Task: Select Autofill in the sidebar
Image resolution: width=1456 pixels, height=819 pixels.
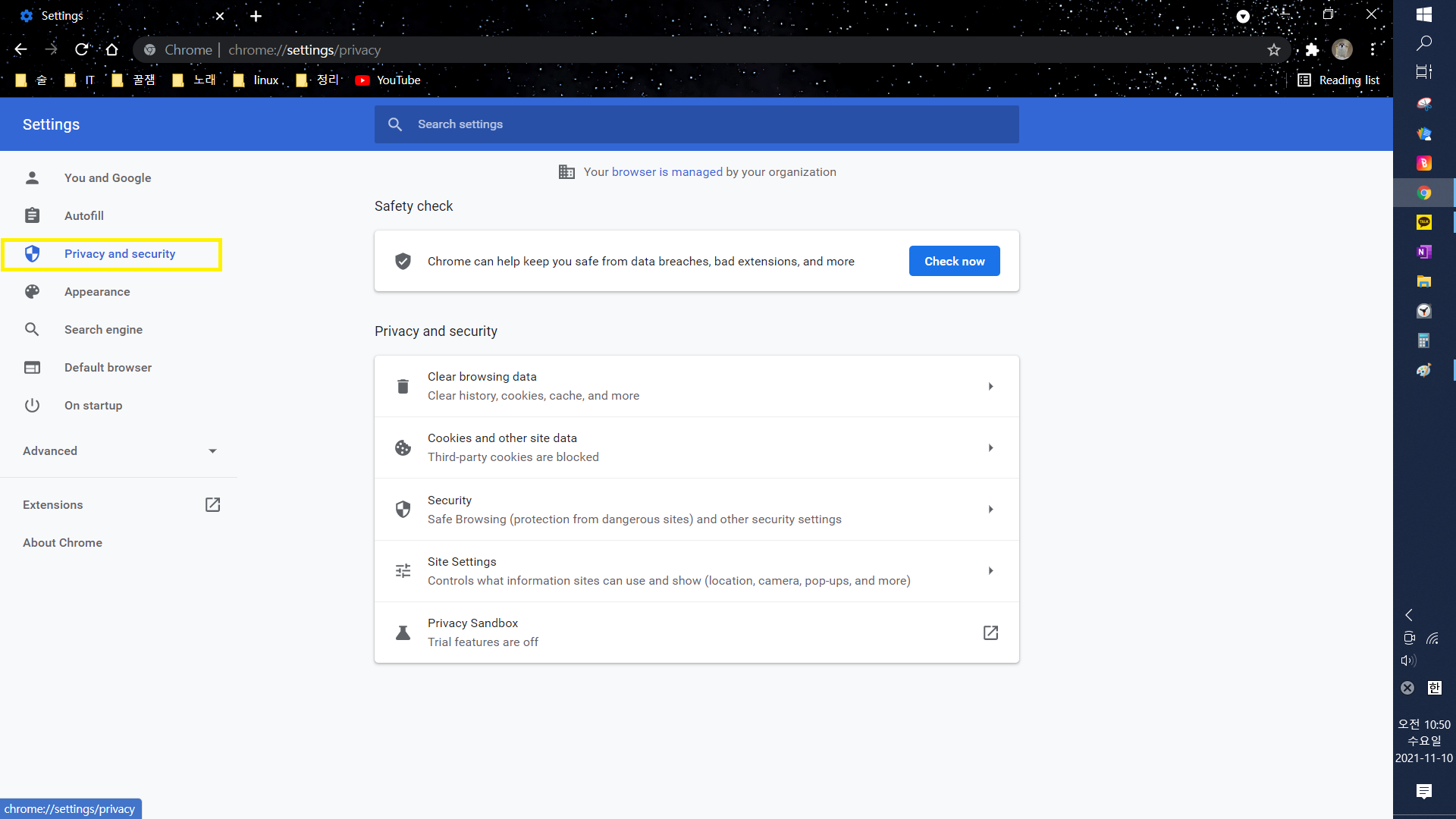Action: click(84, 216)
